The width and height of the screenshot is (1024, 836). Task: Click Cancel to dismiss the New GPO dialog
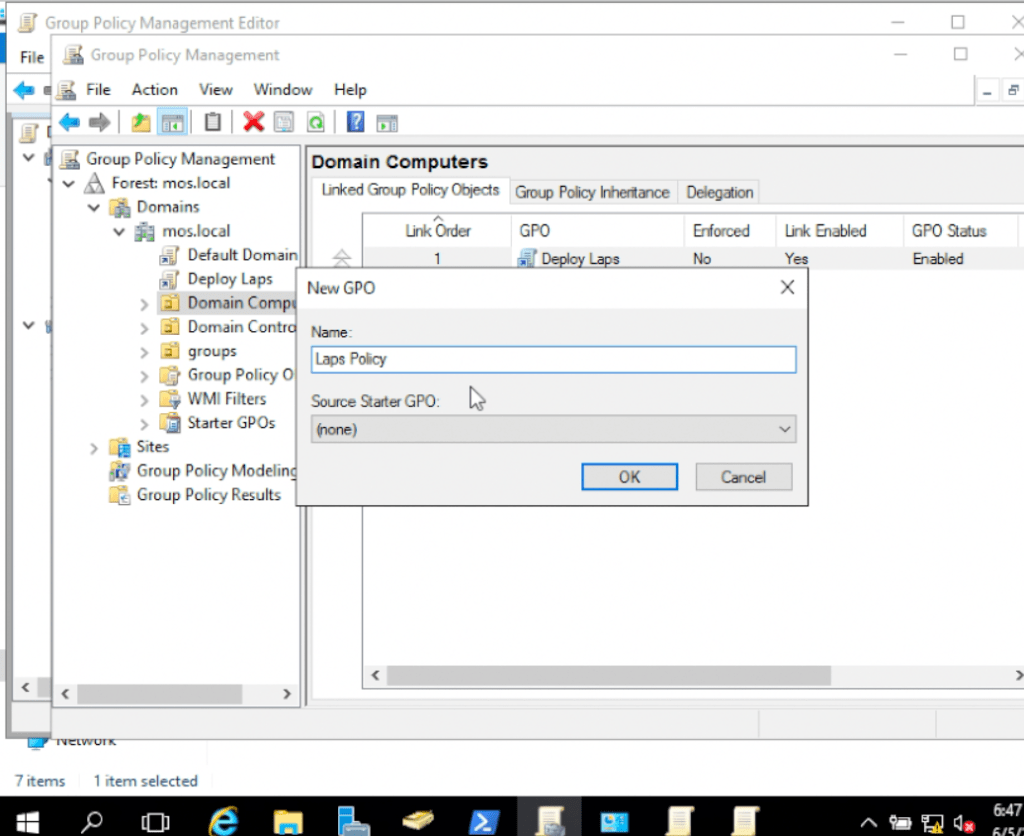[x=743, y=477]
